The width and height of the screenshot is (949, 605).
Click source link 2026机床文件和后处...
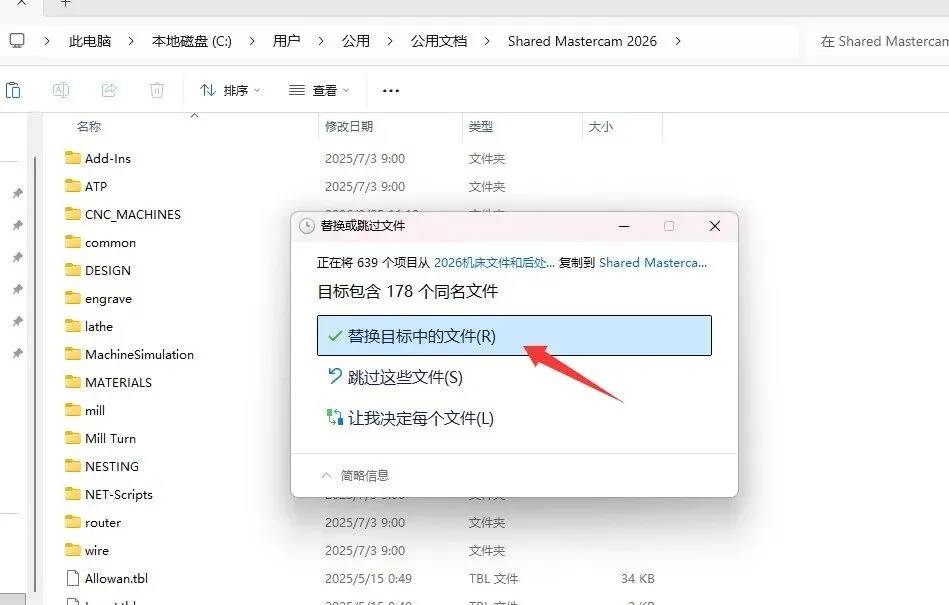pyautogui.click(x=494, y=263)
